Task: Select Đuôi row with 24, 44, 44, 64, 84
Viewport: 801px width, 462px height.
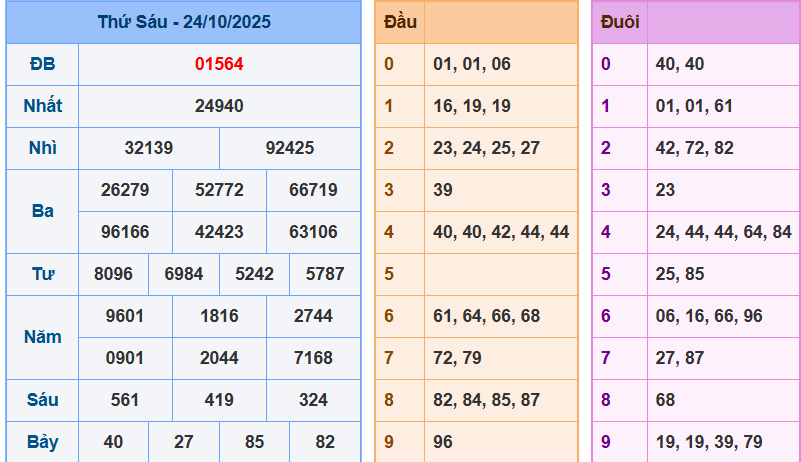Action: point(723,232)
